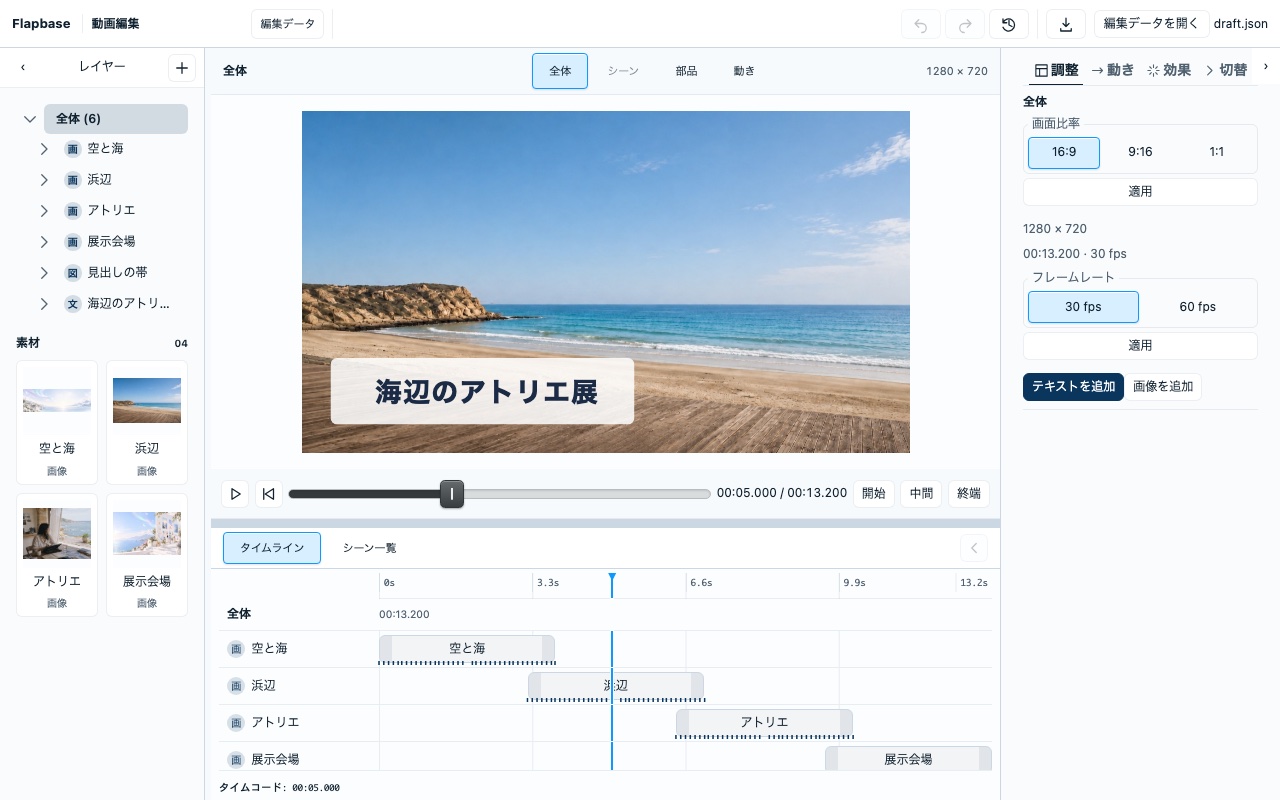Click the shape icon of 見出しの帯 layer
1280x800 pixels.
click(x=73, y=273)
